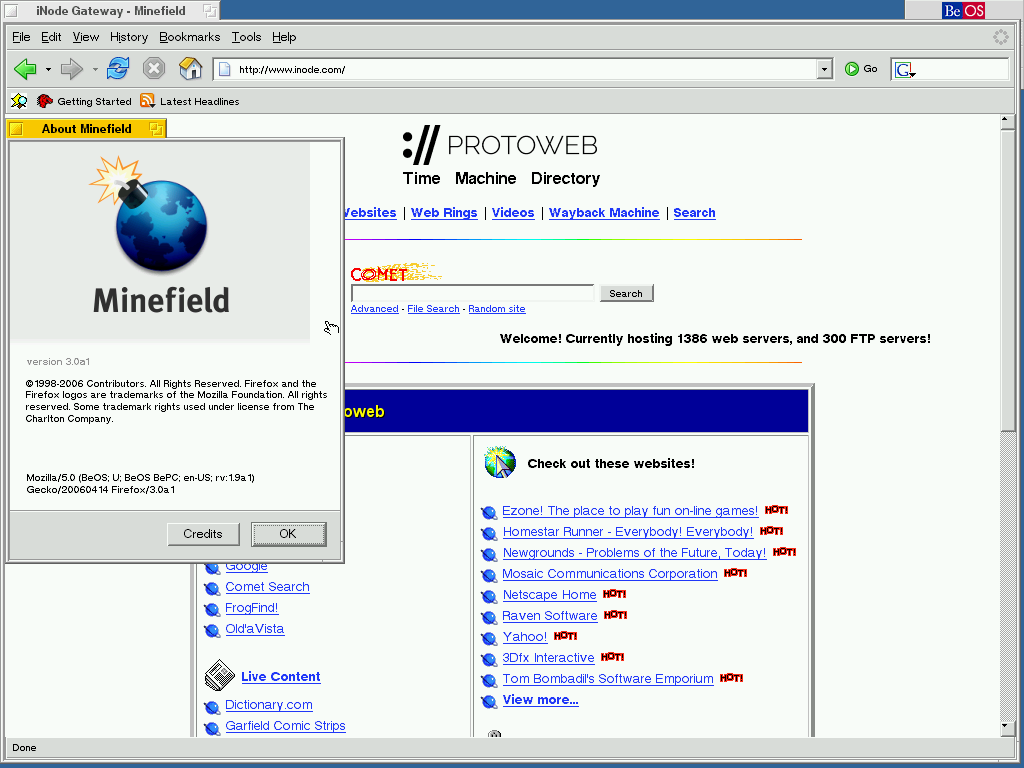Screen dimensions: 1024x768
Task: Click the vertical scrollbar up arrow
Action: click(x=1008, y=121)
